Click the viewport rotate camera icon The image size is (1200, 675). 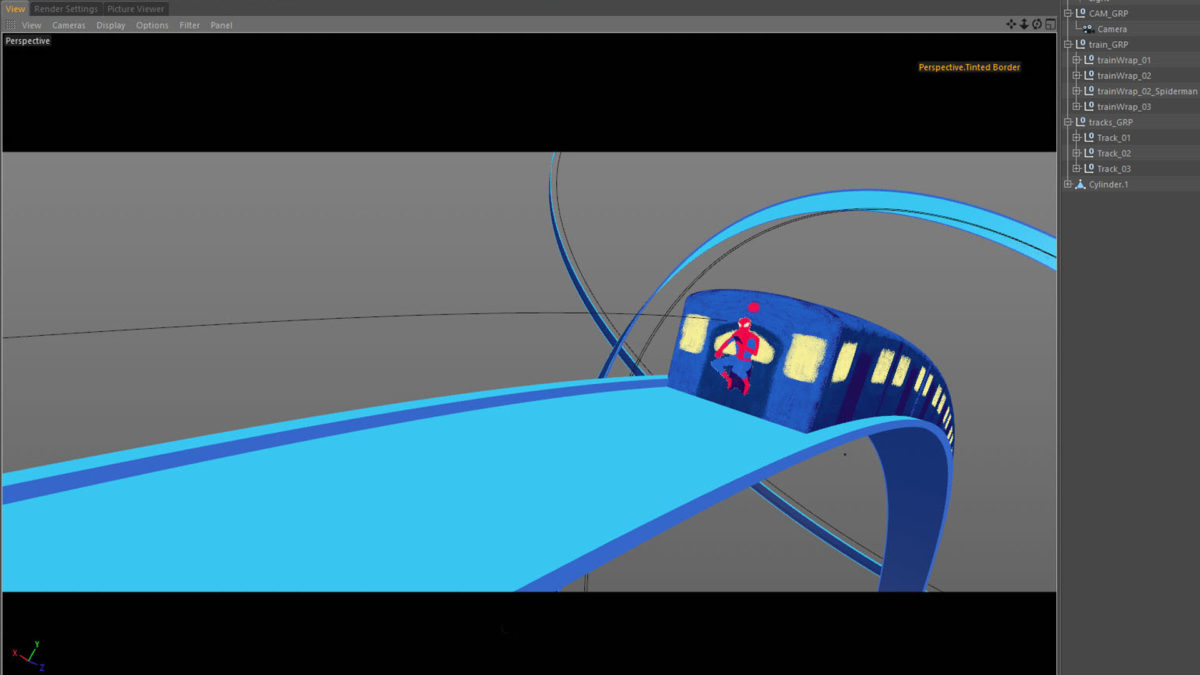tap(1037, 24)
